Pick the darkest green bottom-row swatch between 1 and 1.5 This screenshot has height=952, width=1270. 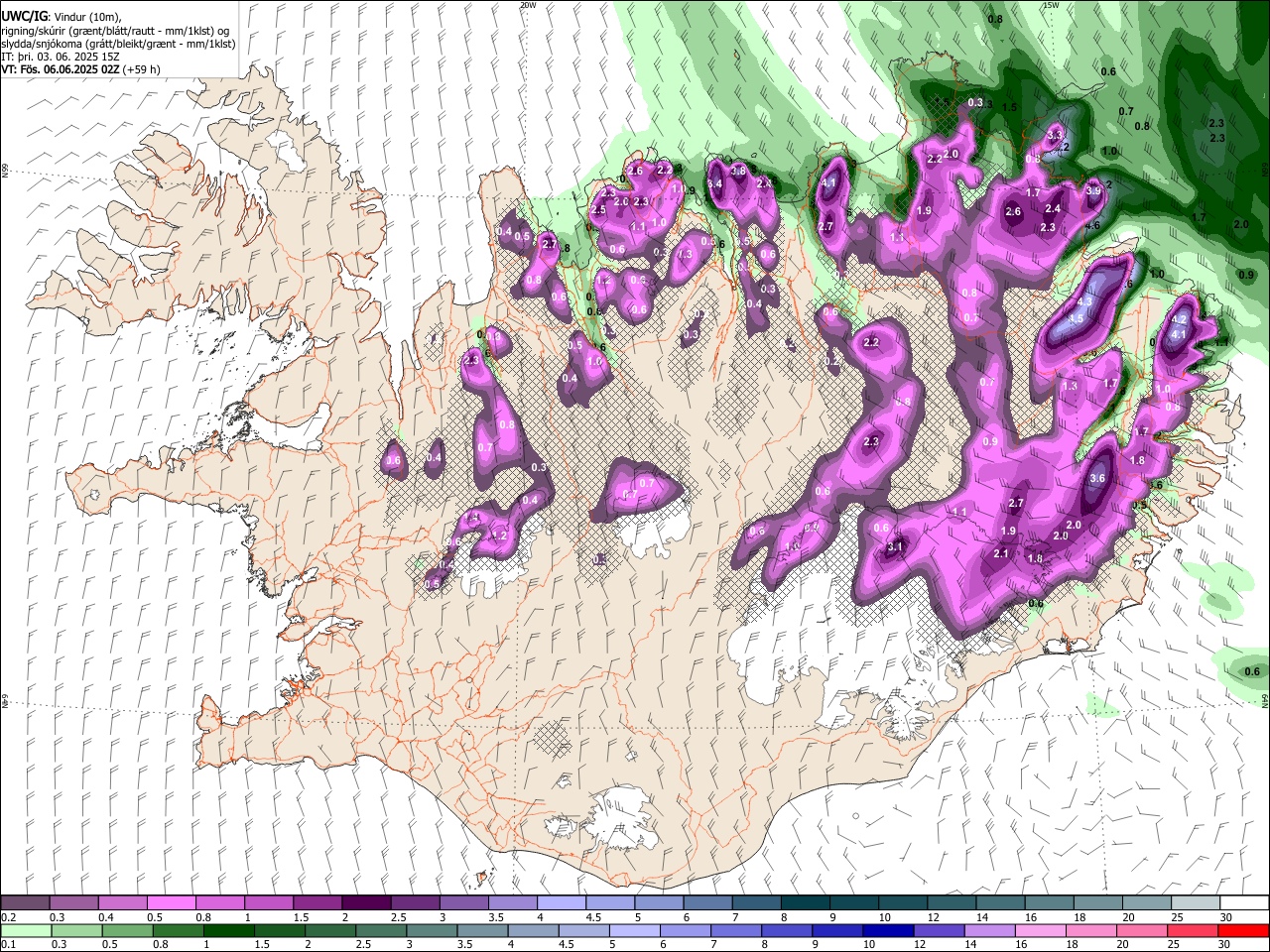tap(228, 930)
